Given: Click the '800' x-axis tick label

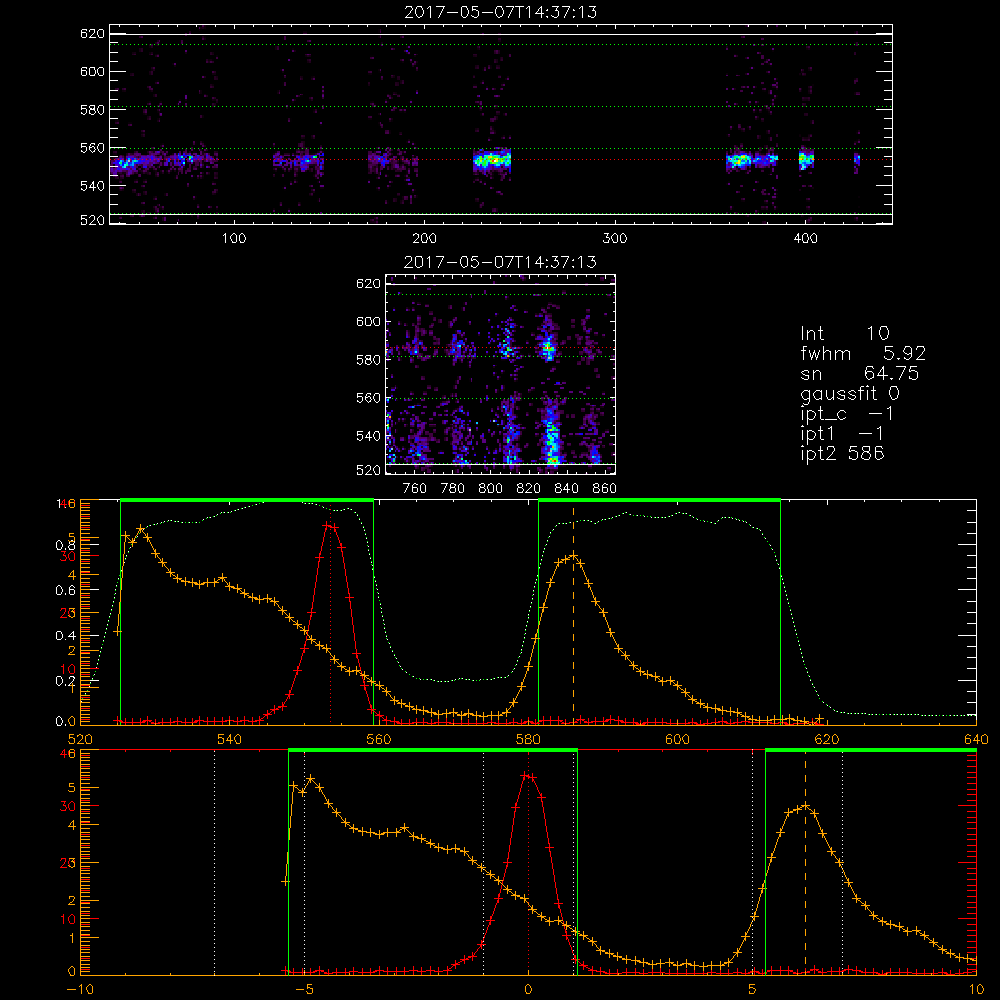Looking at the screenshot, I should pos(490,489).
